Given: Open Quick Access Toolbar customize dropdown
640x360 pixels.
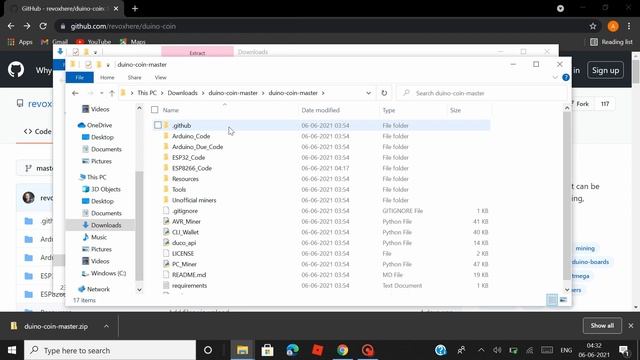Looking at the screenshot, I should [x=108, y=64].
